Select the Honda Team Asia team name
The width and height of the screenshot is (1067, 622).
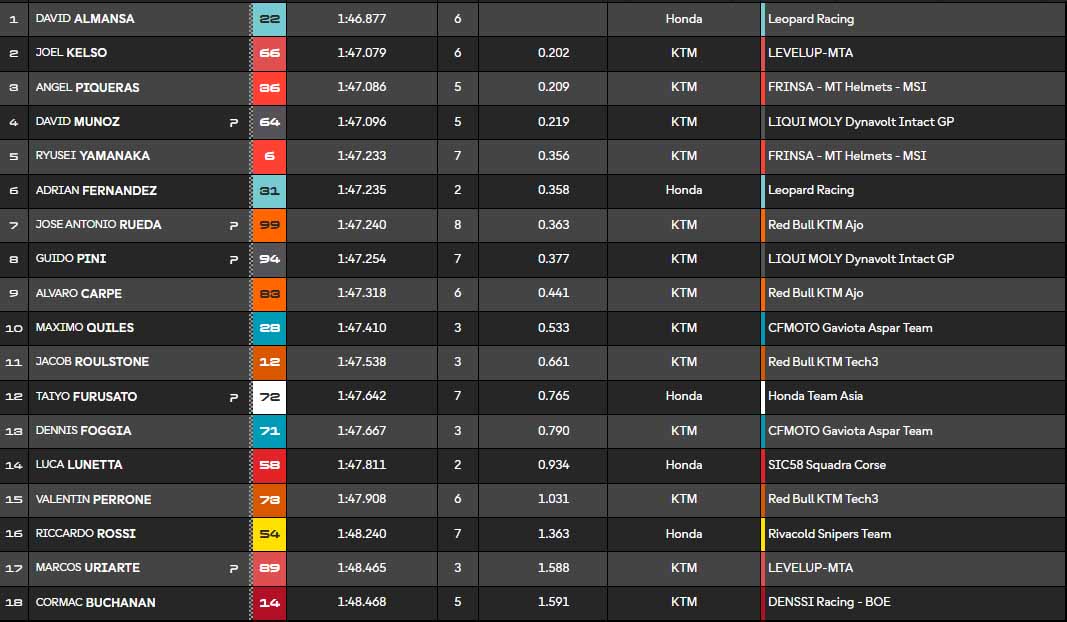pyautogui.click(x=815, y=396)
